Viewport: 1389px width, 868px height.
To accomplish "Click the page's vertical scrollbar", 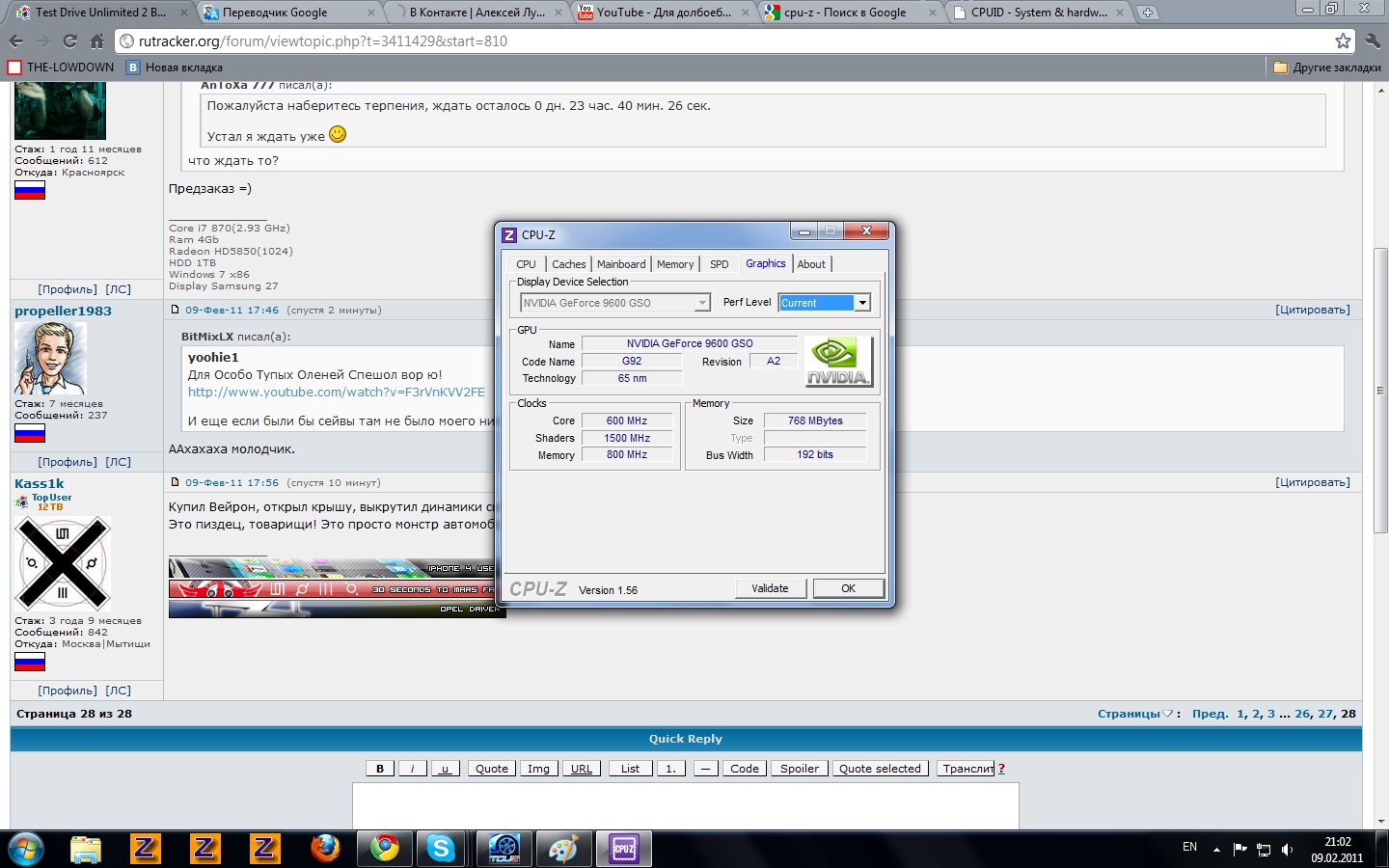I will 1380,391.
